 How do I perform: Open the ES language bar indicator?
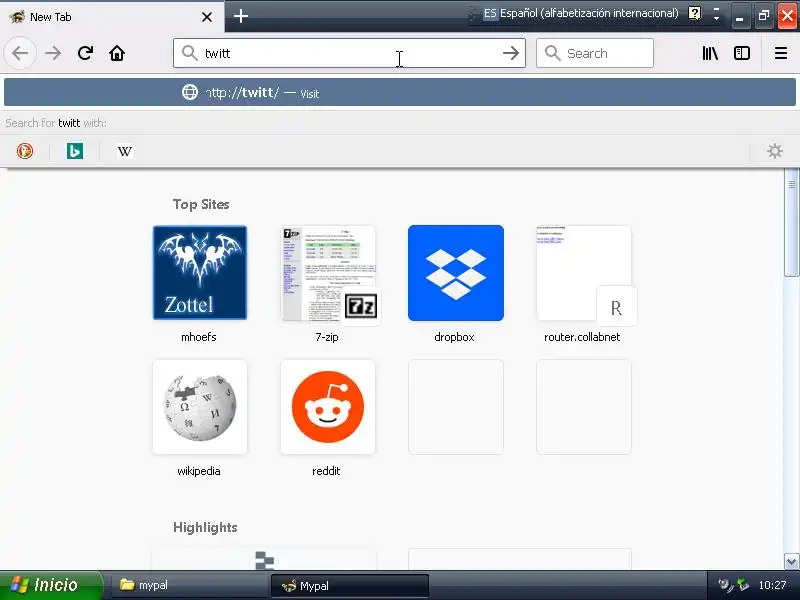(490, 13)
